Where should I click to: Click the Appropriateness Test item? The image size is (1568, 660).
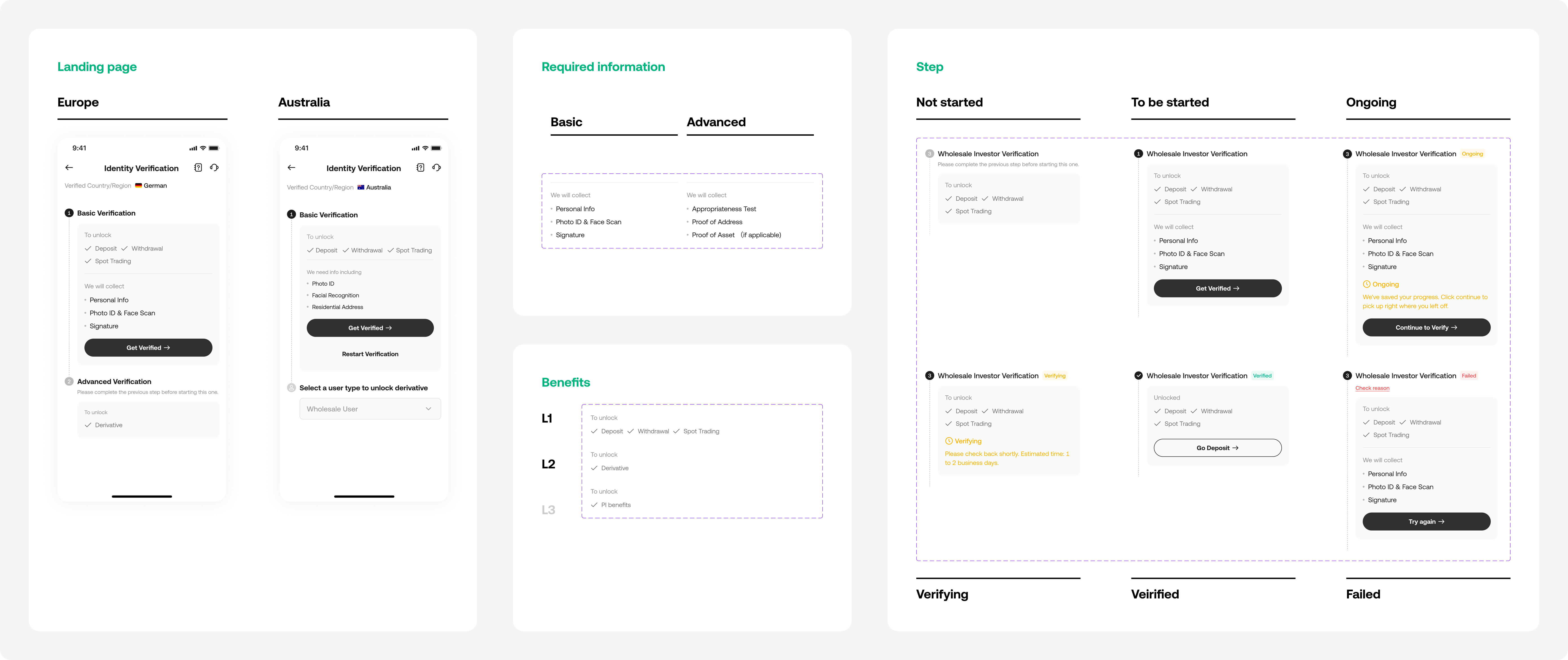point(724,209)
